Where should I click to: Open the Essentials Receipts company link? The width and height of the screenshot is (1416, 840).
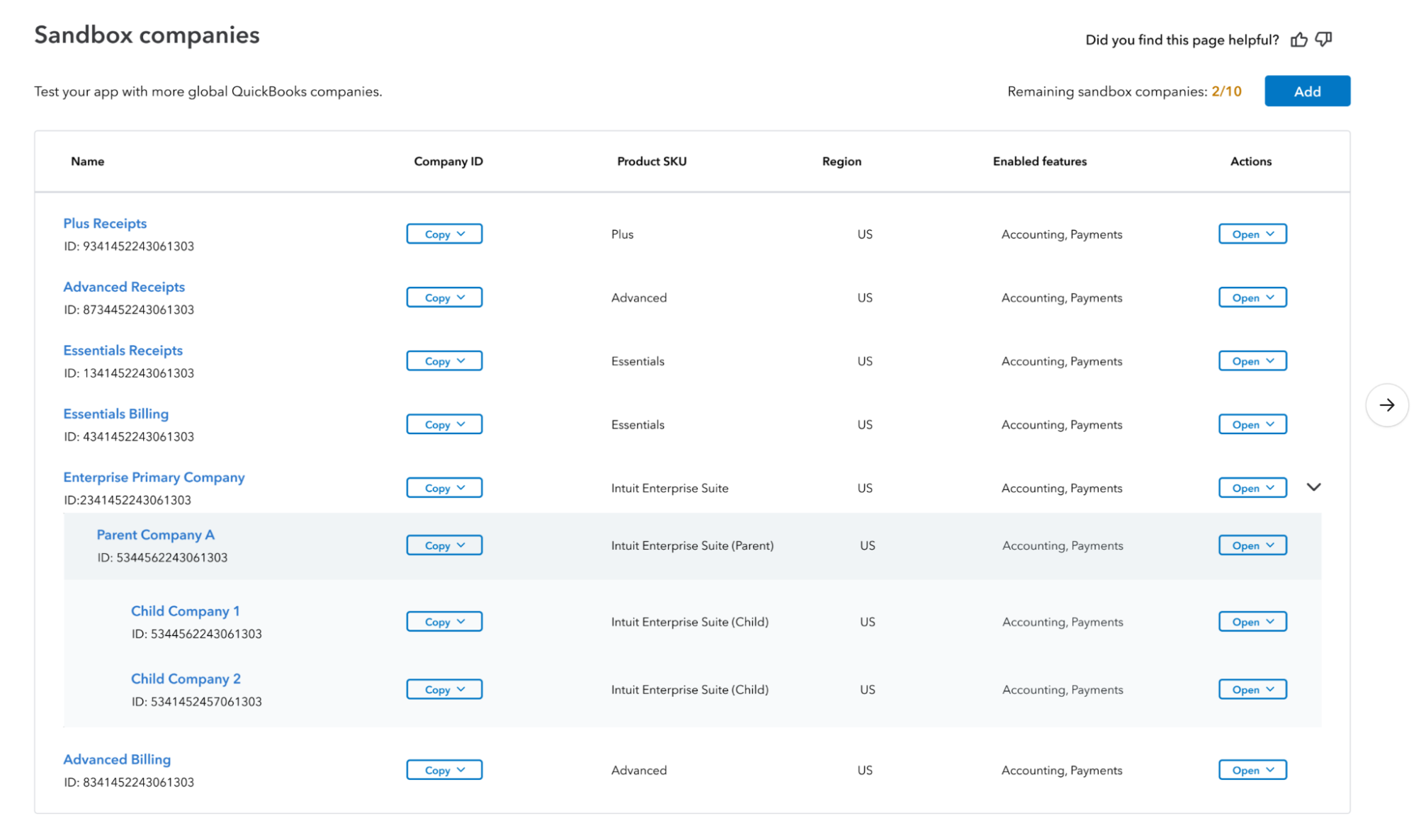[123, 351]
